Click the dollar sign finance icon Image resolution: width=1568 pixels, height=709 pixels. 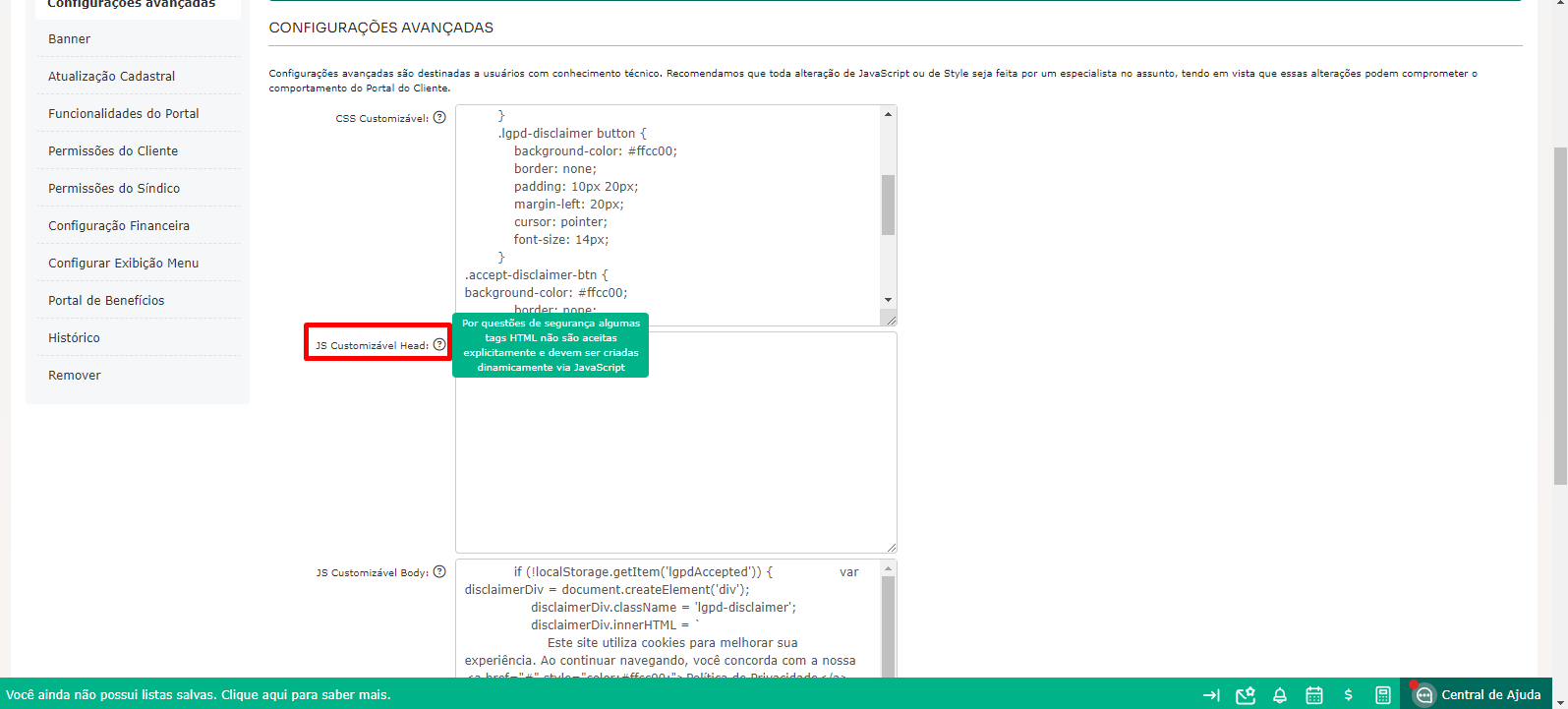pyautogui.click(x=1348, y=695)
